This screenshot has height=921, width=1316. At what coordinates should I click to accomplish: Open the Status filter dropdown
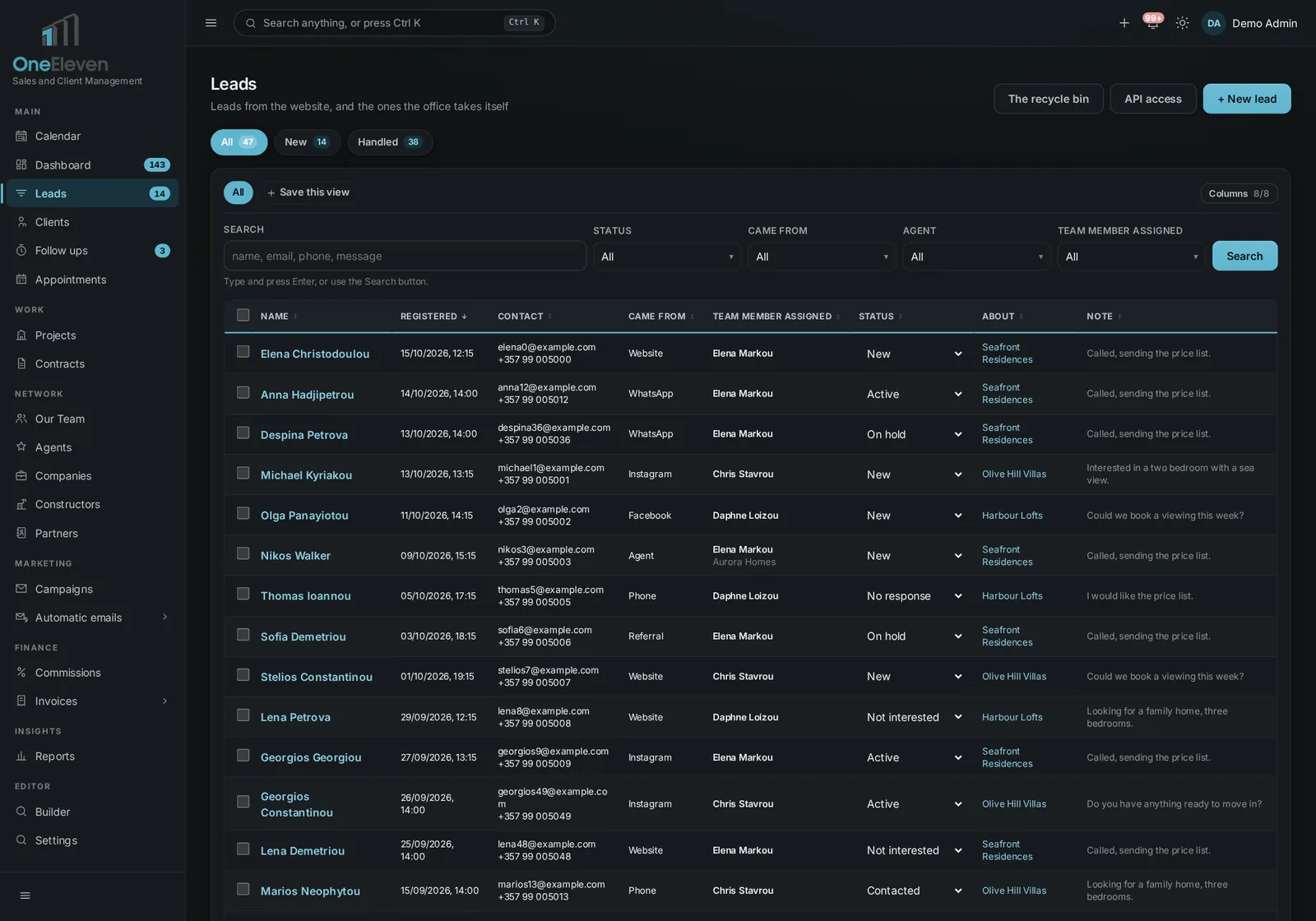click(667, 257)
